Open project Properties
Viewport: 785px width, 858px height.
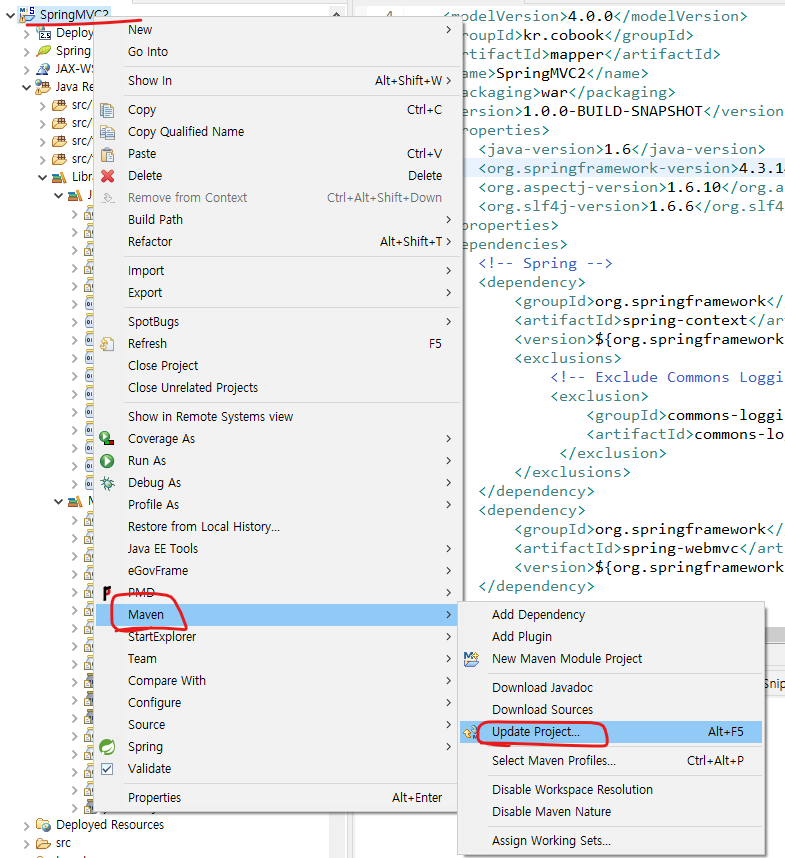coord(277,798)
